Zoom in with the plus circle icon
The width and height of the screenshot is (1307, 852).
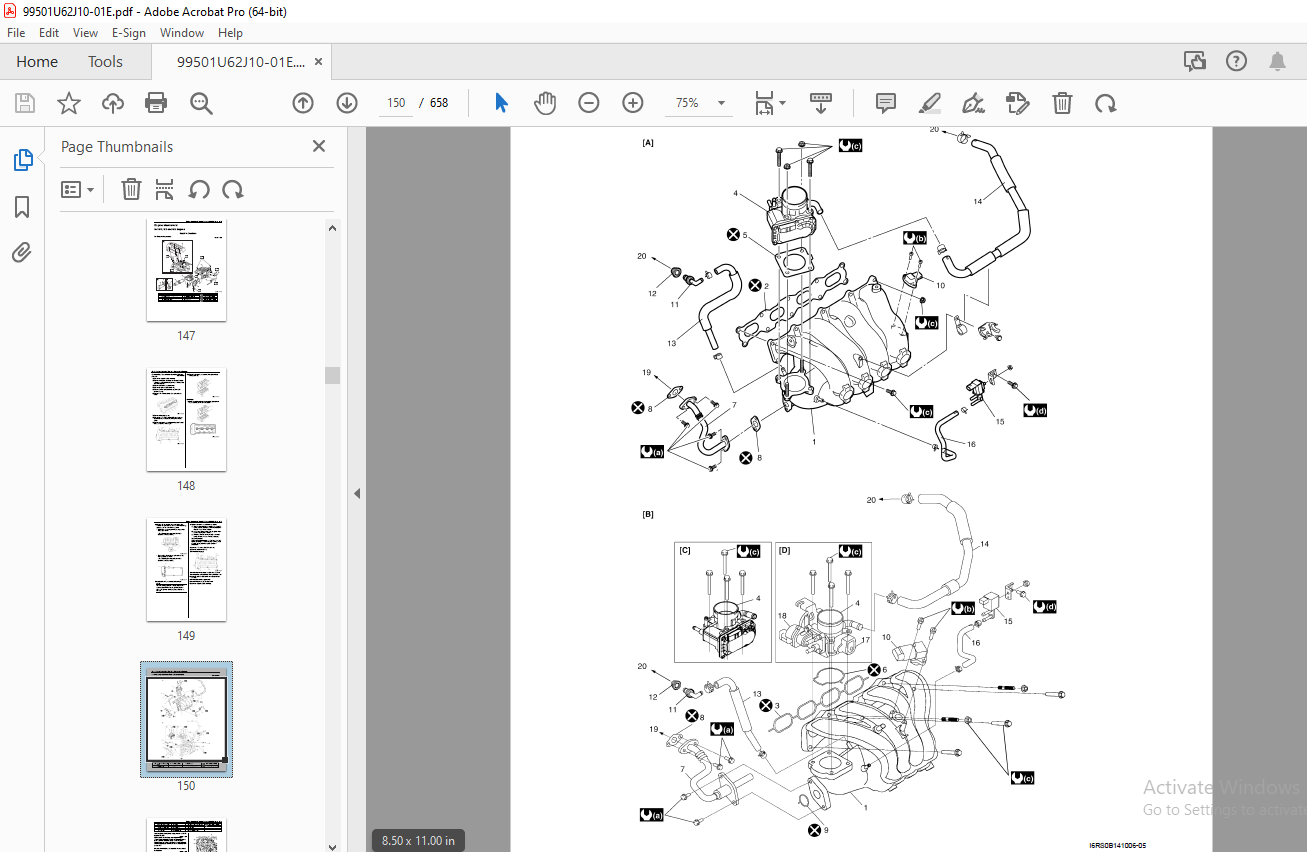tap(633, 103)
